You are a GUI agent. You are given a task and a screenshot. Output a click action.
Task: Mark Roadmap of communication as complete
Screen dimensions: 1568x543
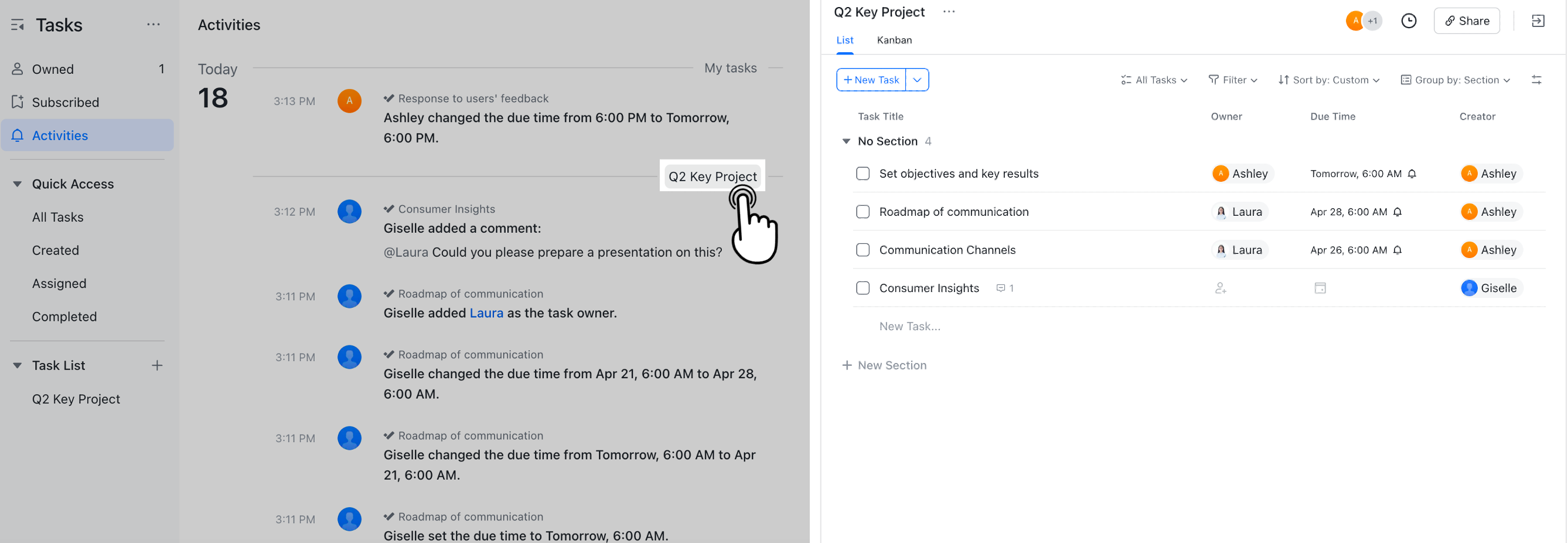pos(863,212)
